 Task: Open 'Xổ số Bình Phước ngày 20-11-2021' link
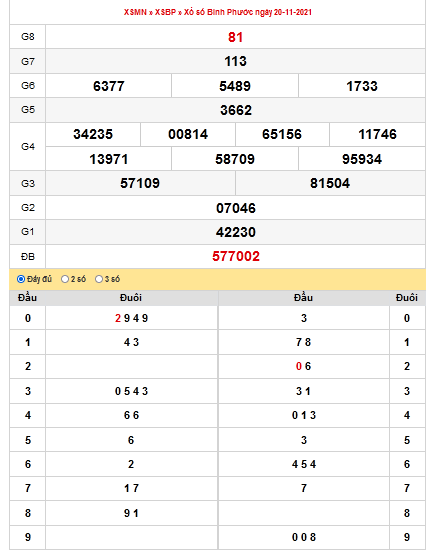pos(248,12)
